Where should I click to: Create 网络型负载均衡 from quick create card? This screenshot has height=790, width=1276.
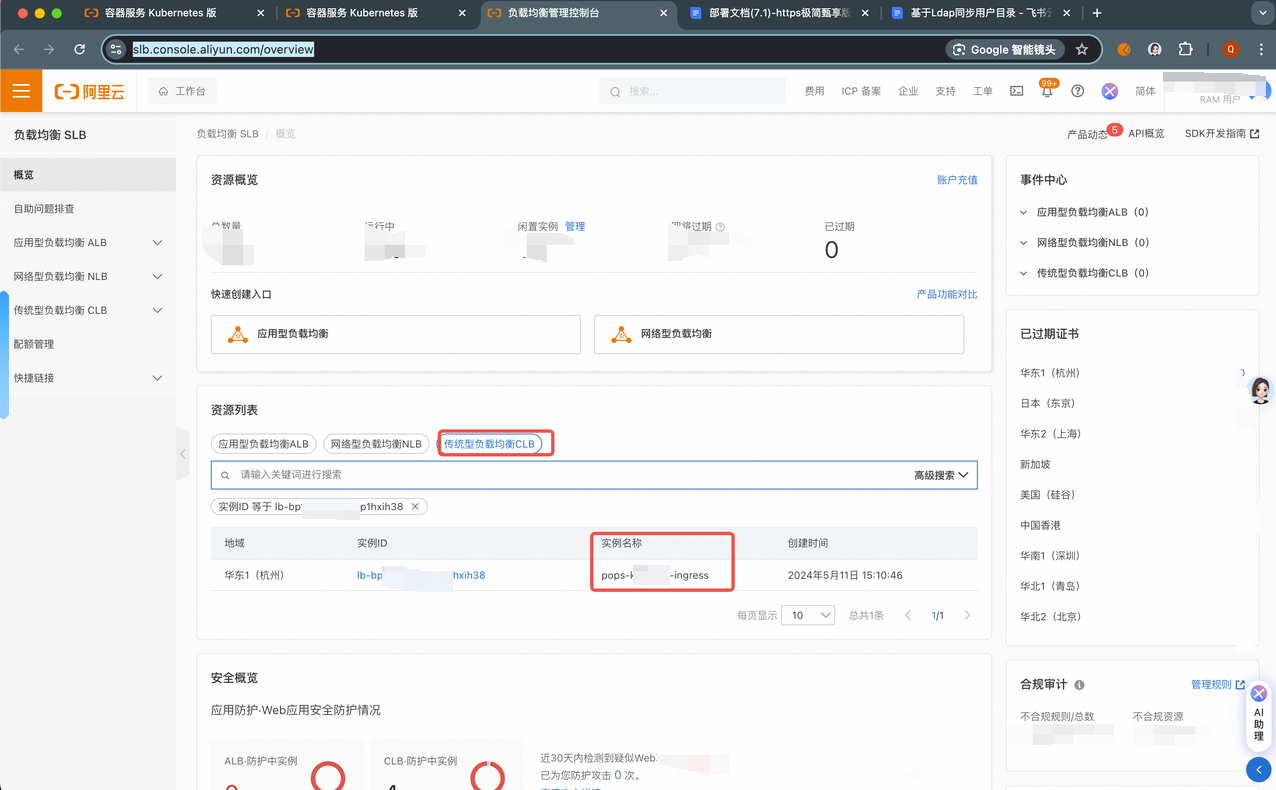[779, 334]
